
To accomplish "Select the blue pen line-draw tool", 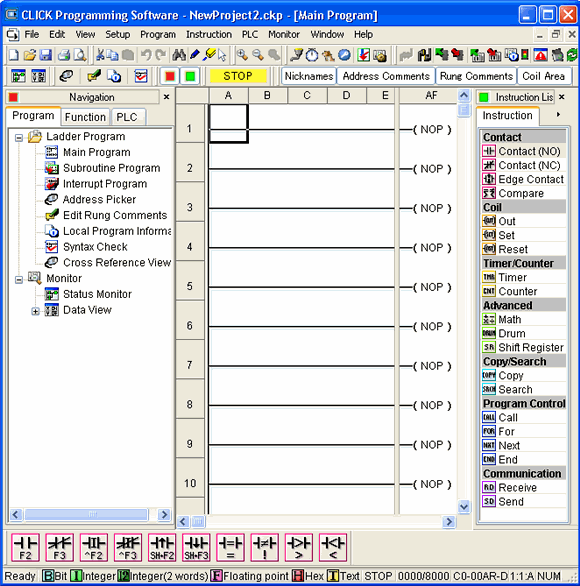I will 195,55.
